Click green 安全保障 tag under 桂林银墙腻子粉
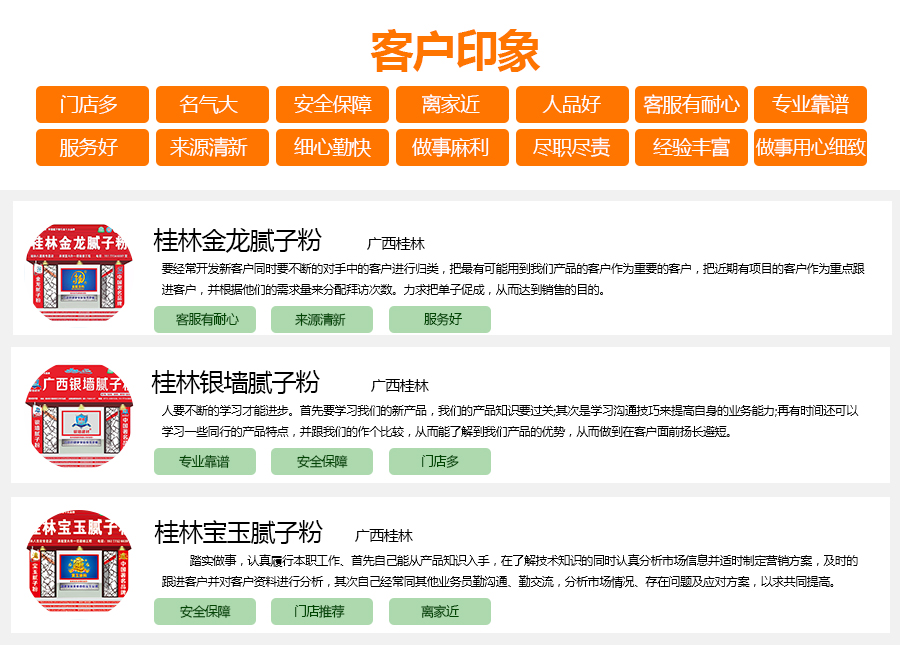The image size is (900, 645). (x=322, y=461)
